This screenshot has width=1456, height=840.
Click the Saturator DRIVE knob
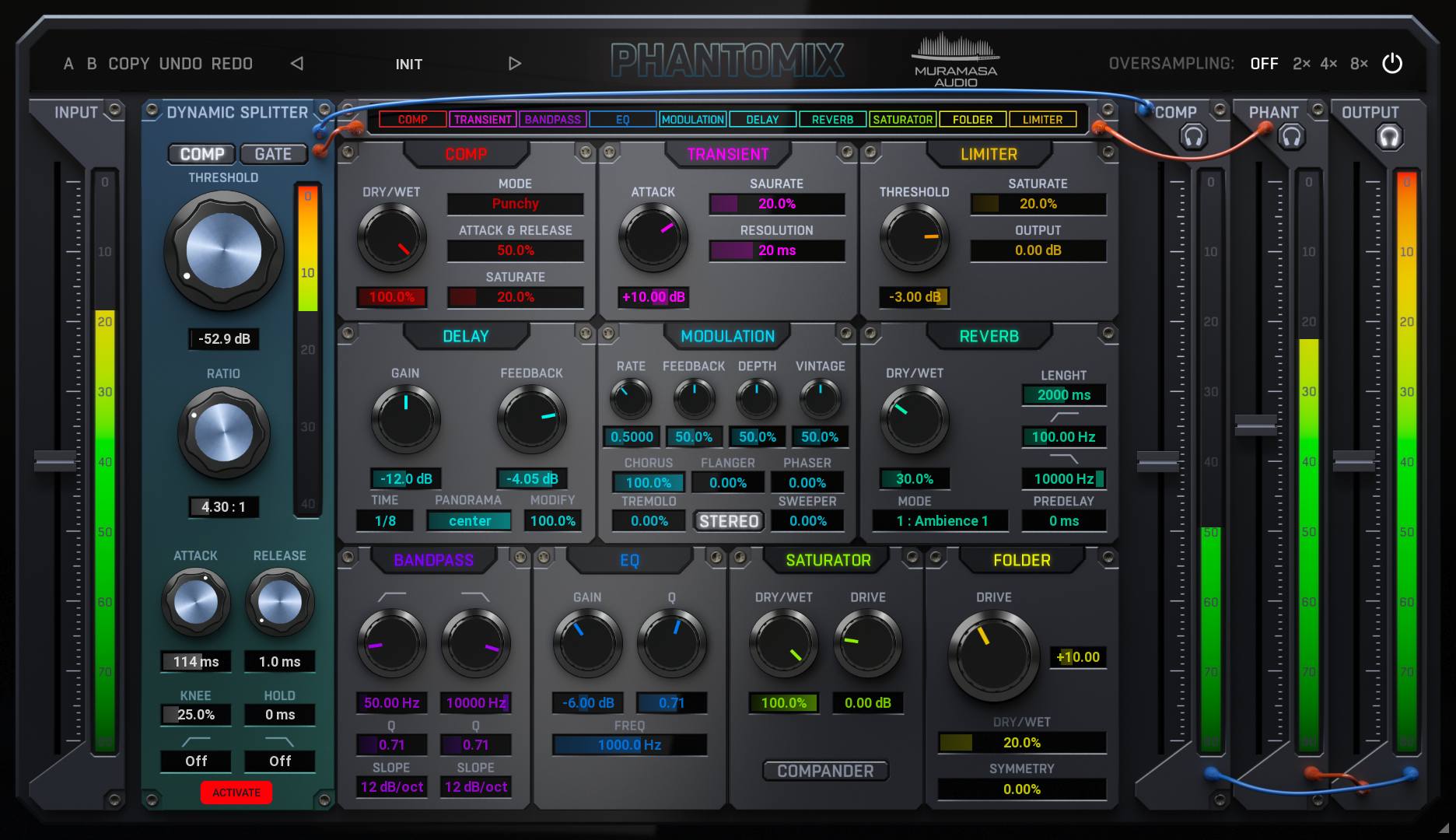(868, 644)
